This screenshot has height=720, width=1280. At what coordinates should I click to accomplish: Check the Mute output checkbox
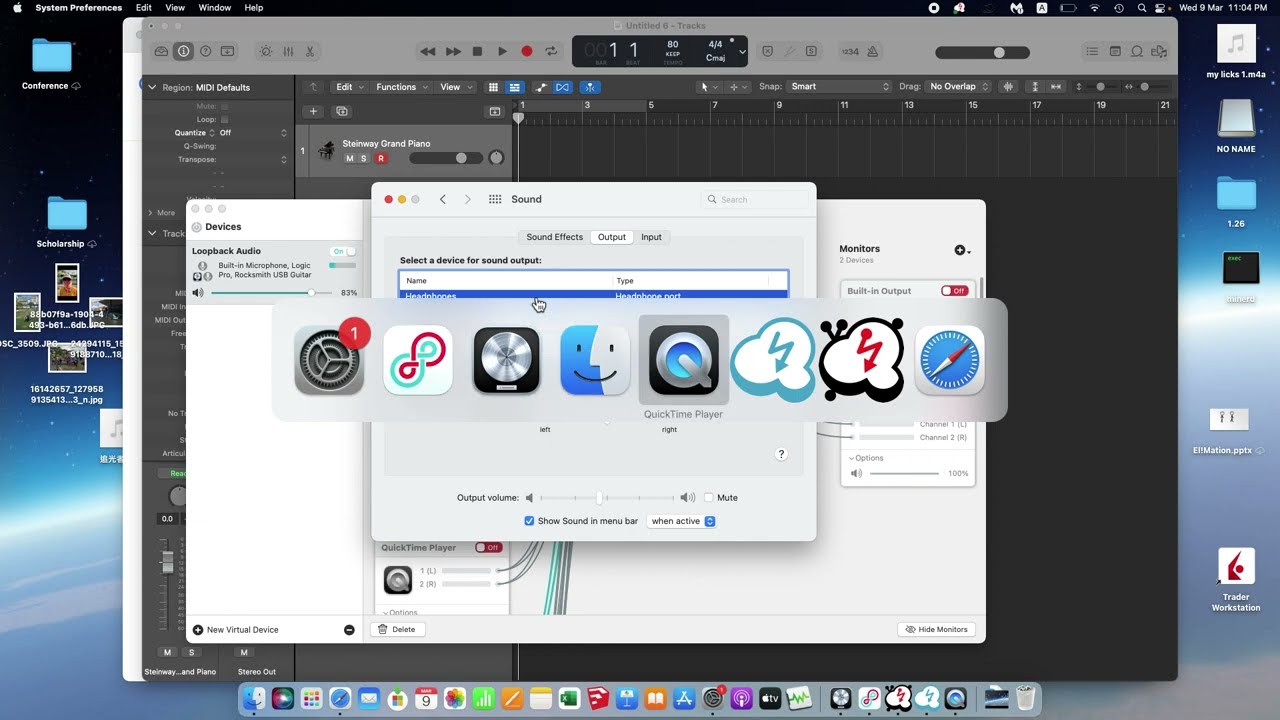point(709,497)
